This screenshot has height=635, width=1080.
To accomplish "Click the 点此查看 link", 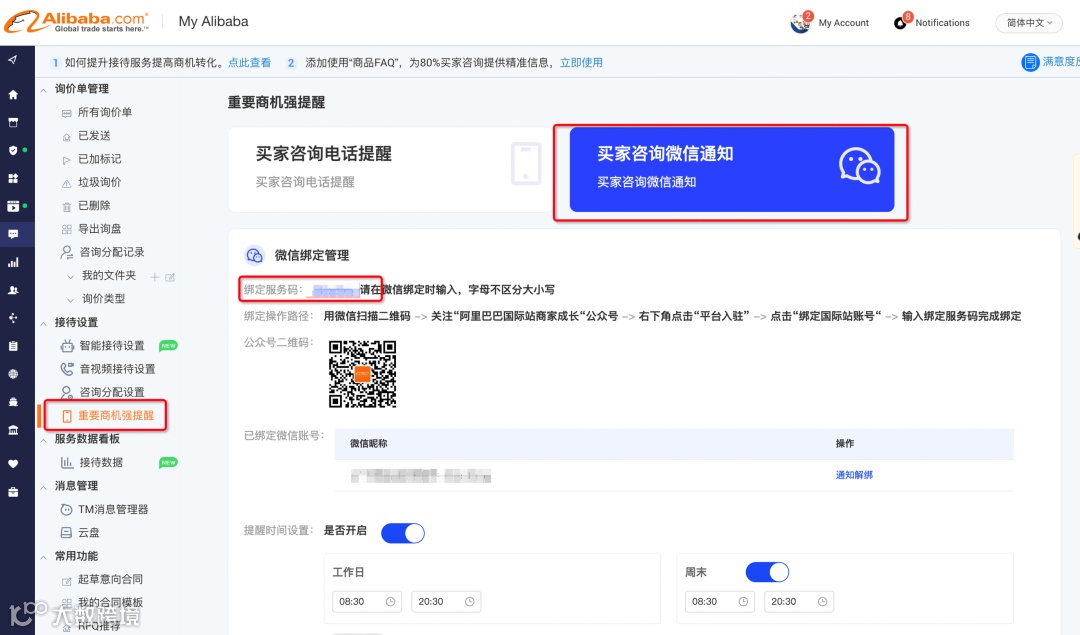I will click(249, 63).
